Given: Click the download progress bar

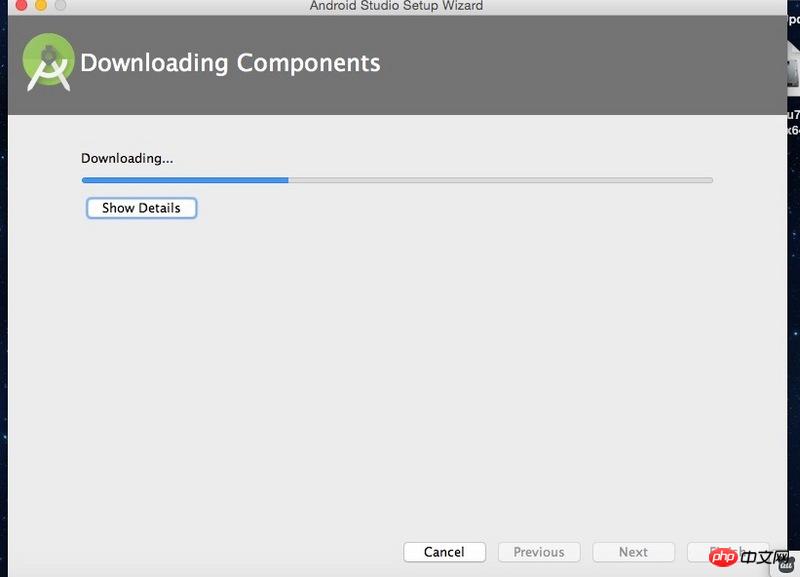Looking at the screenshot, I should (397, 180).
